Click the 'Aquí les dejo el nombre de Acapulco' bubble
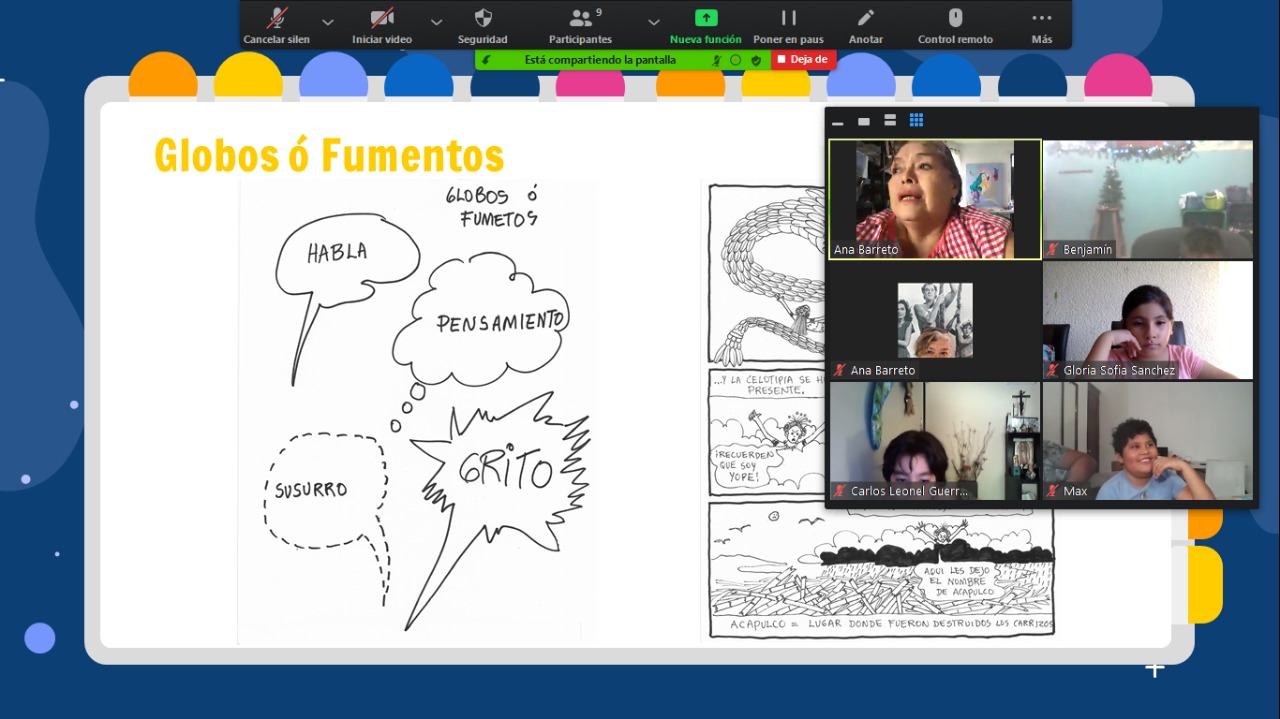 [x=956, y=580]
